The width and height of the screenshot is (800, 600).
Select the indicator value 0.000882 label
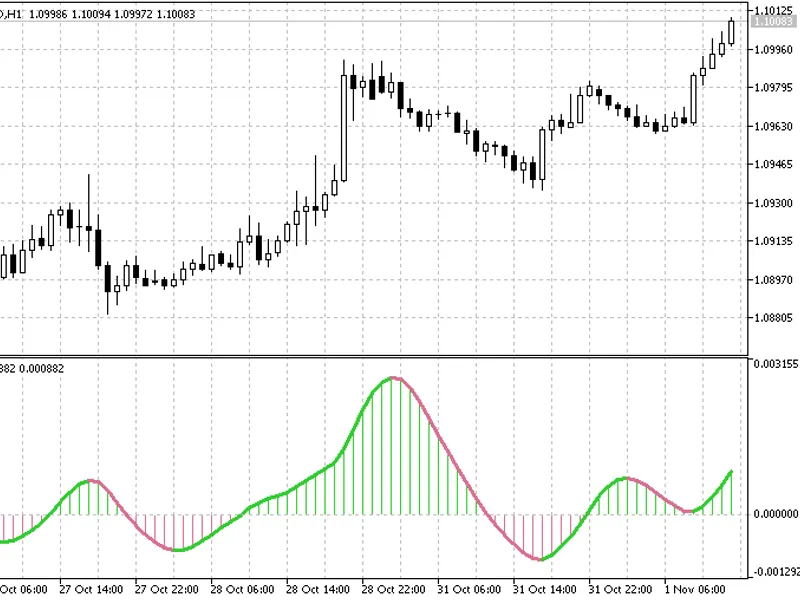(41, 368)
